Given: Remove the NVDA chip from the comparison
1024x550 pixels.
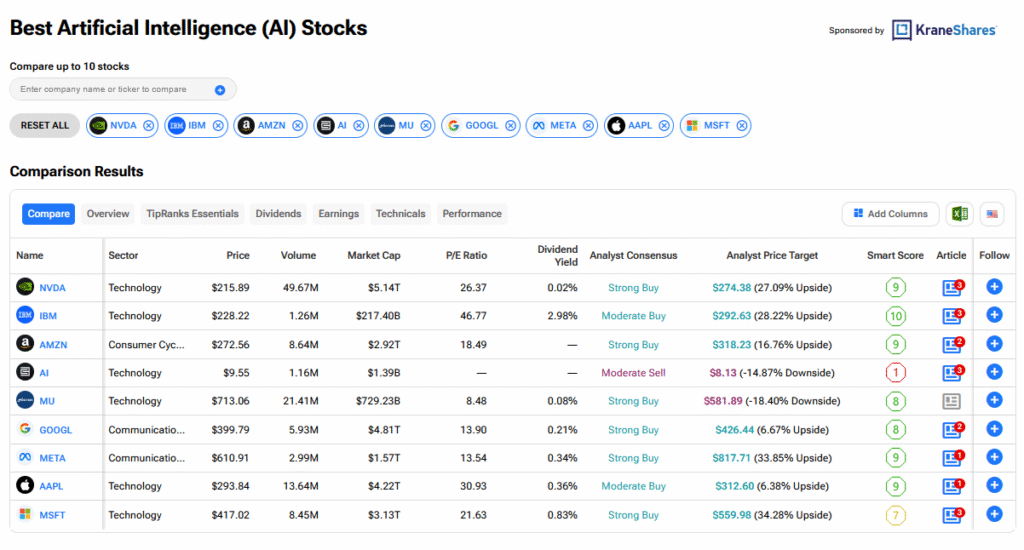Looking at the screenshot, I should tap(149, 125).
